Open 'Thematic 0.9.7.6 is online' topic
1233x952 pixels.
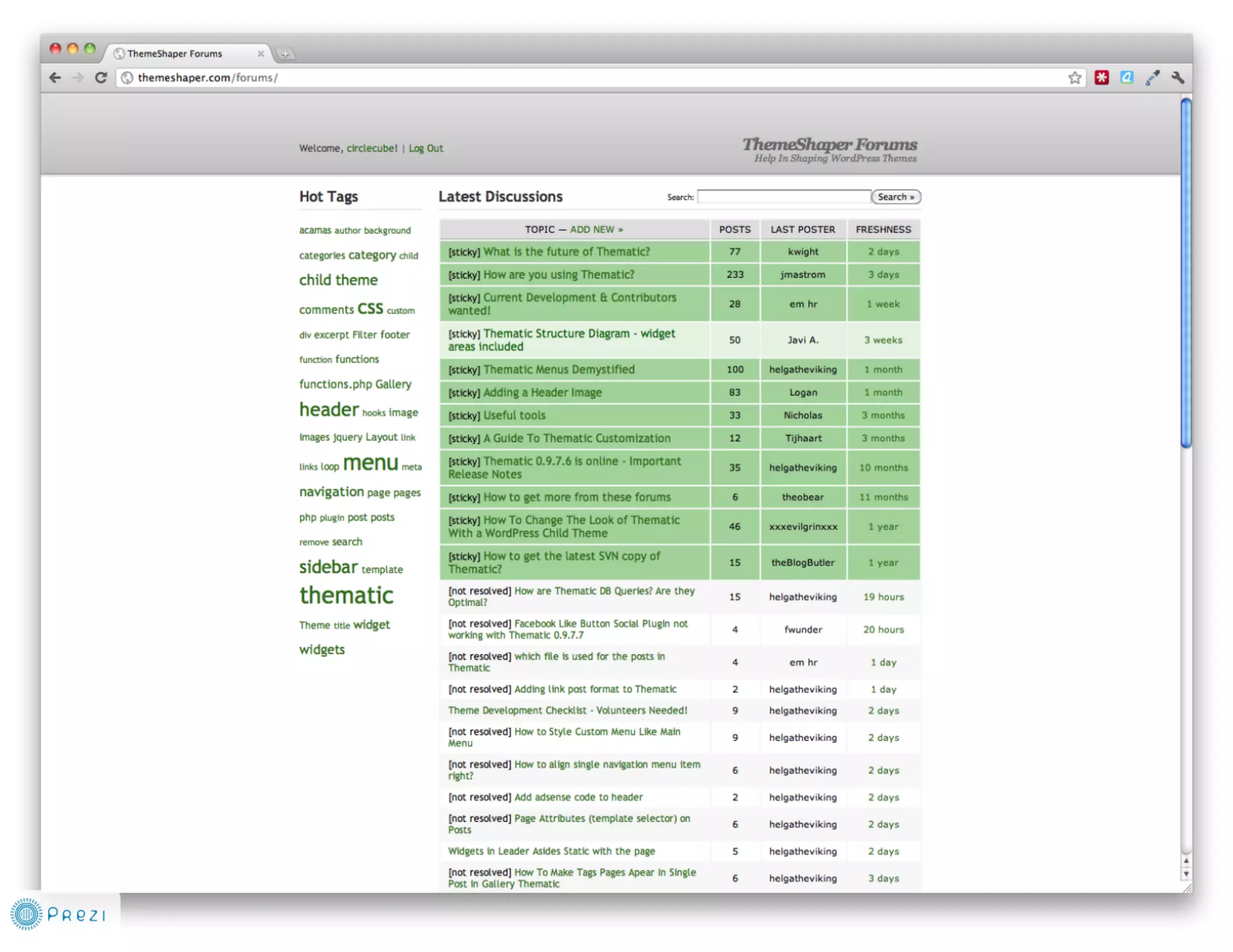[x=564, y=468]
